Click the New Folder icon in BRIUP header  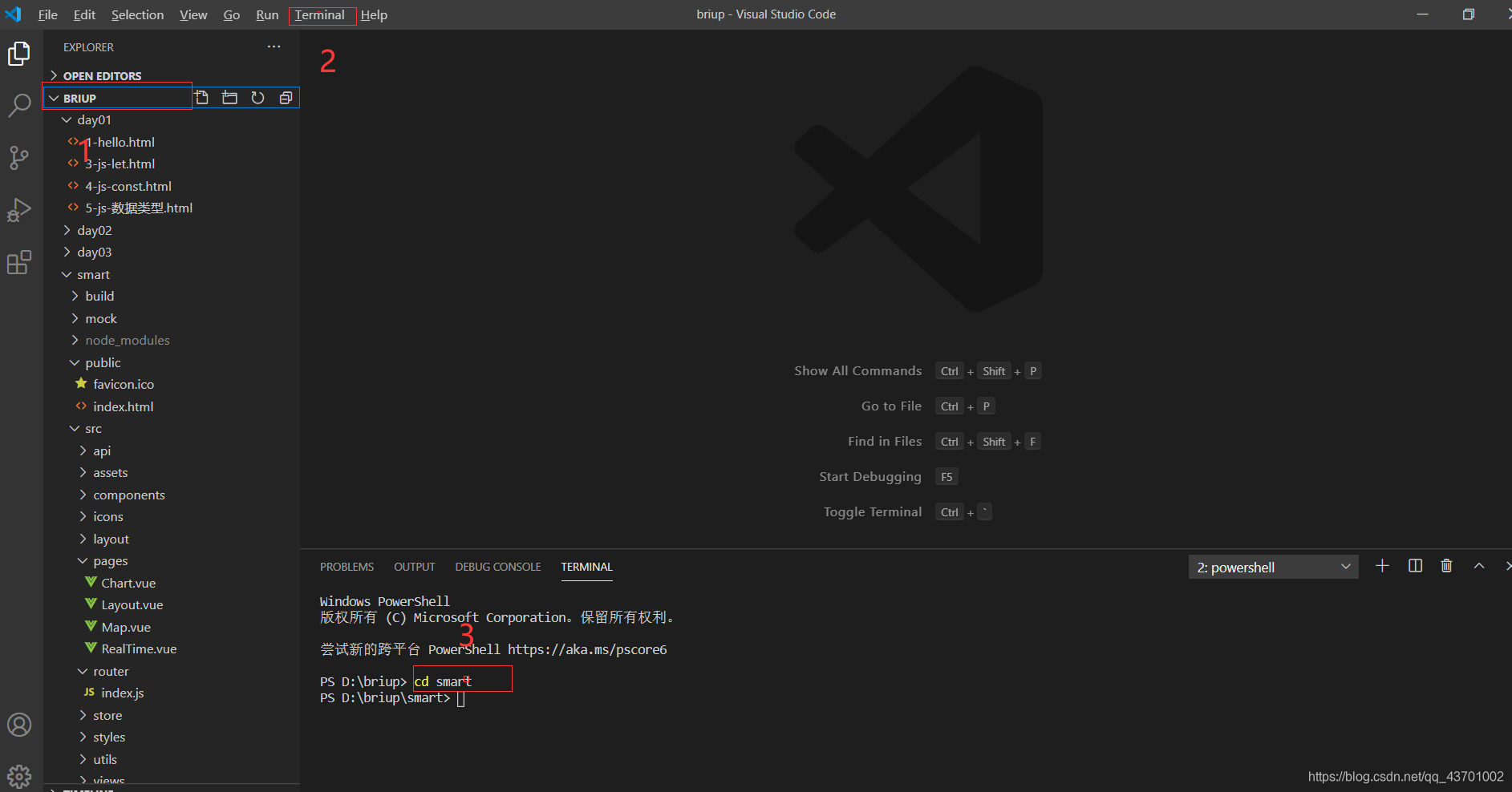click(230, 98)
